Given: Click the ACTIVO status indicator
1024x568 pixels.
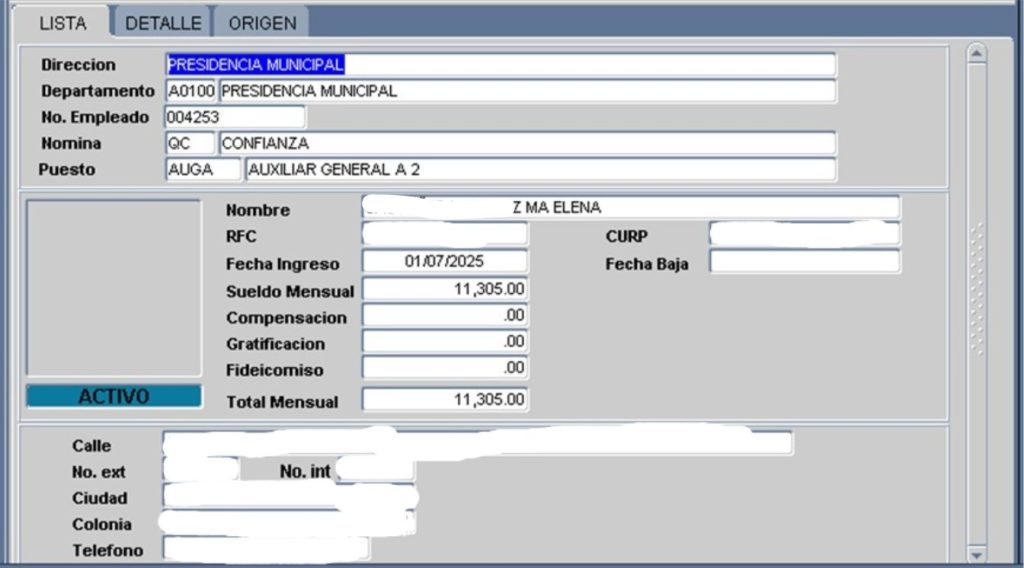Looking at the screenshot, I should [114, 396].
